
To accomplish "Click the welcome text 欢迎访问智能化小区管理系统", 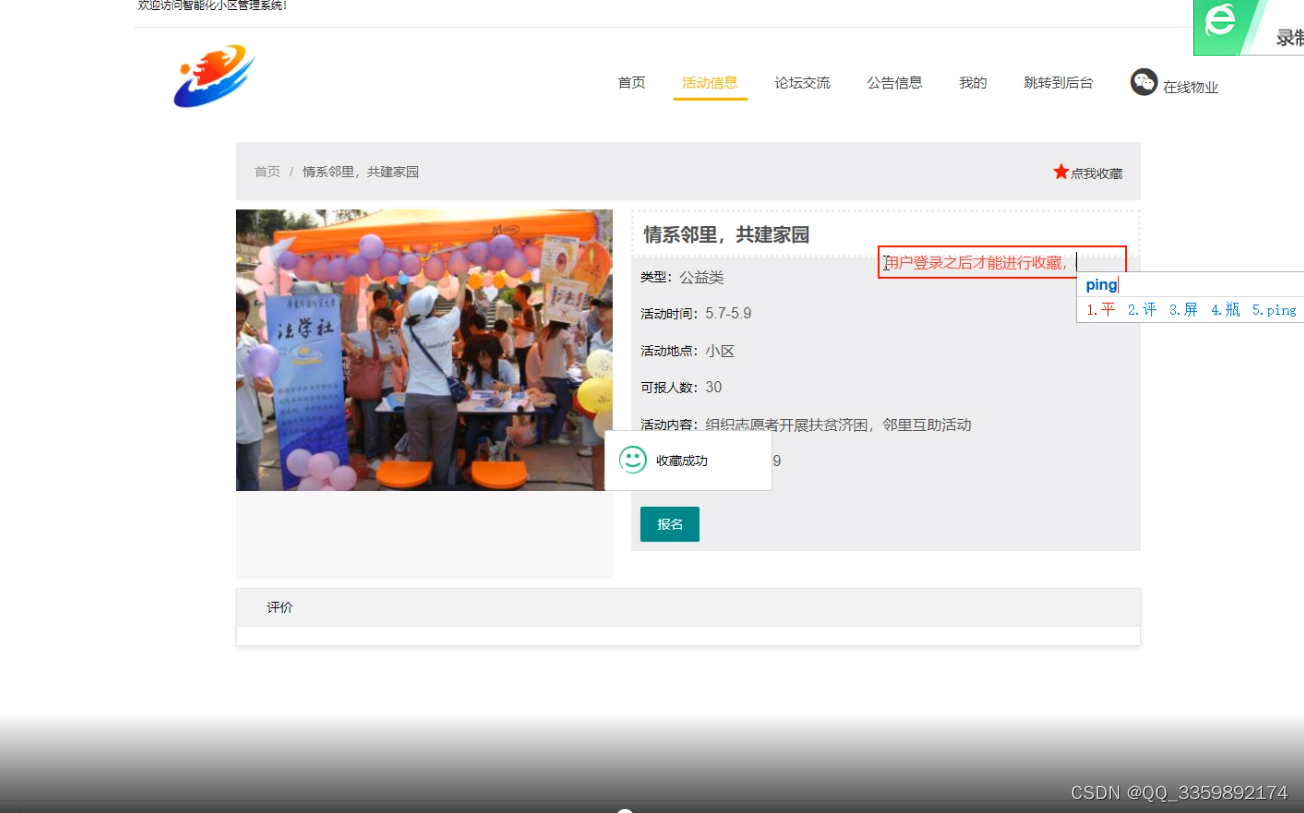I will pyautogui.click(x=213, y=5).
